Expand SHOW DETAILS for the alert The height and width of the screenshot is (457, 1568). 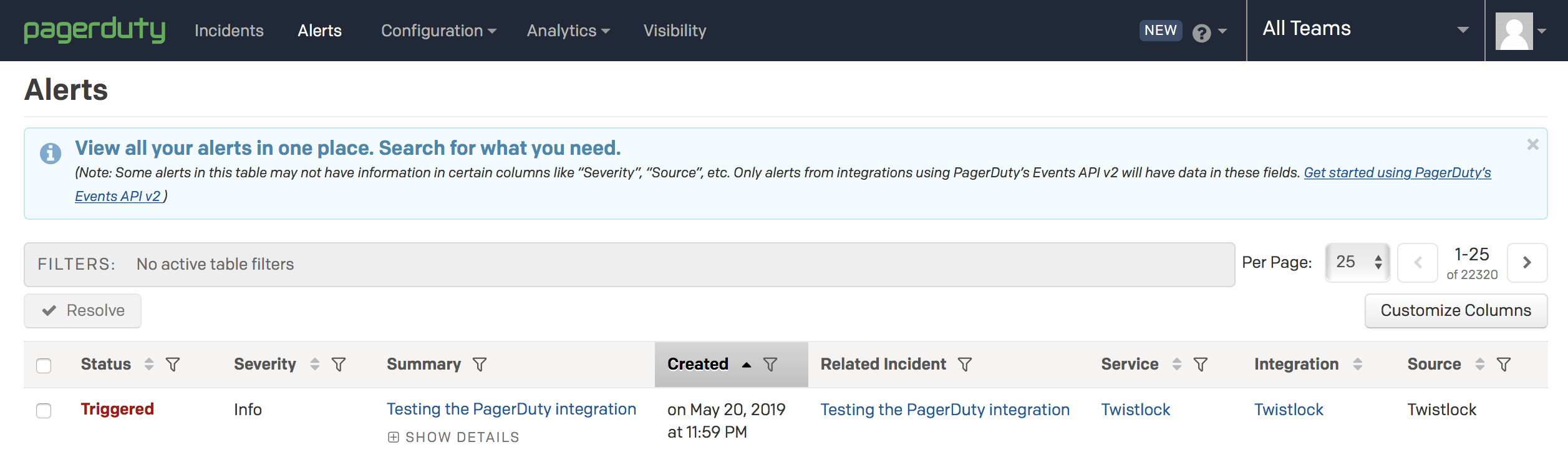point(453,437)
